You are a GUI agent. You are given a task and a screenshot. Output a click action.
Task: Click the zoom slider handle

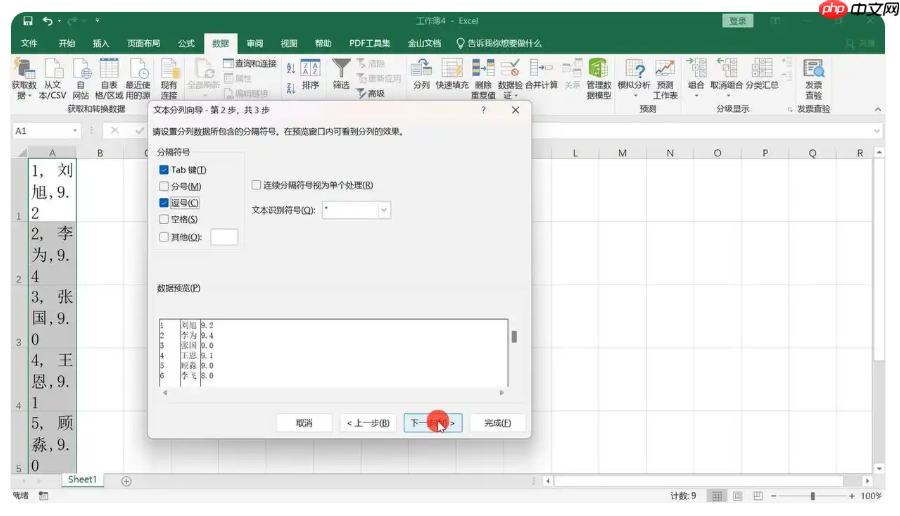pos(813,495)
